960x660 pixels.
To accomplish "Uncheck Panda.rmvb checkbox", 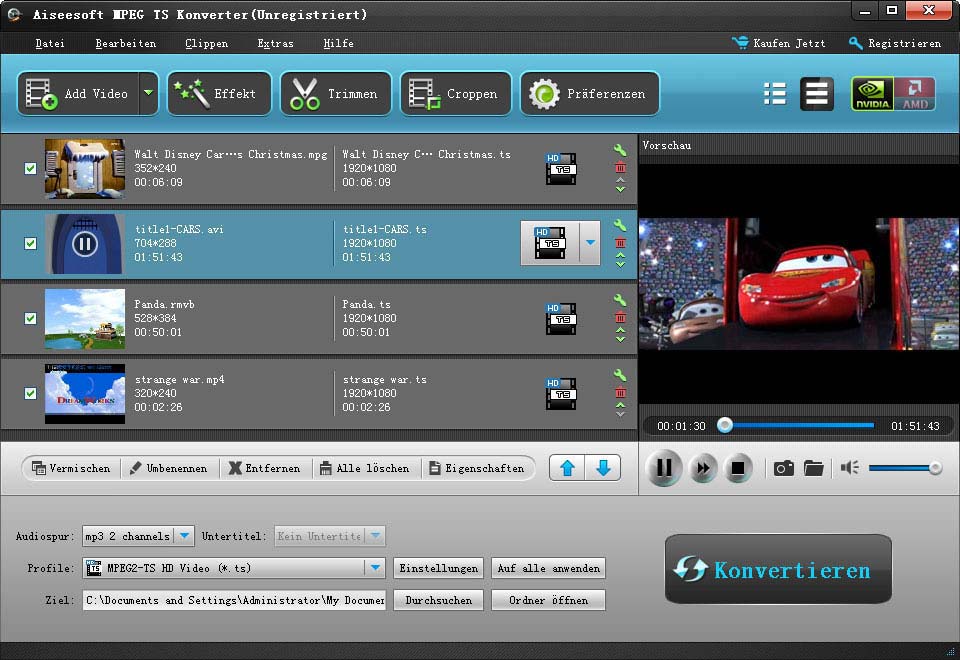I will click(x=30, y=318).
